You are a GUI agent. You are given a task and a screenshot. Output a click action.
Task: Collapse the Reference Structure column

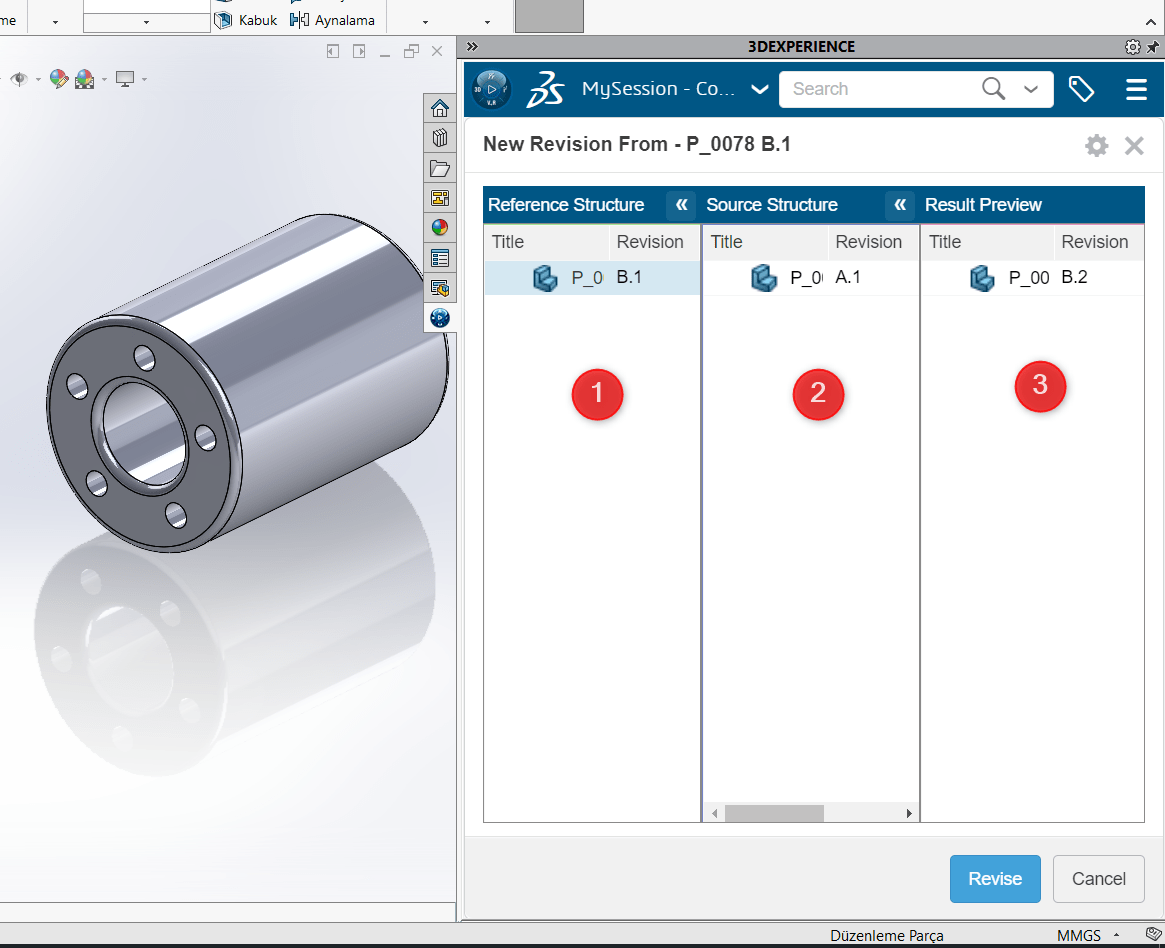coord(681,204)
